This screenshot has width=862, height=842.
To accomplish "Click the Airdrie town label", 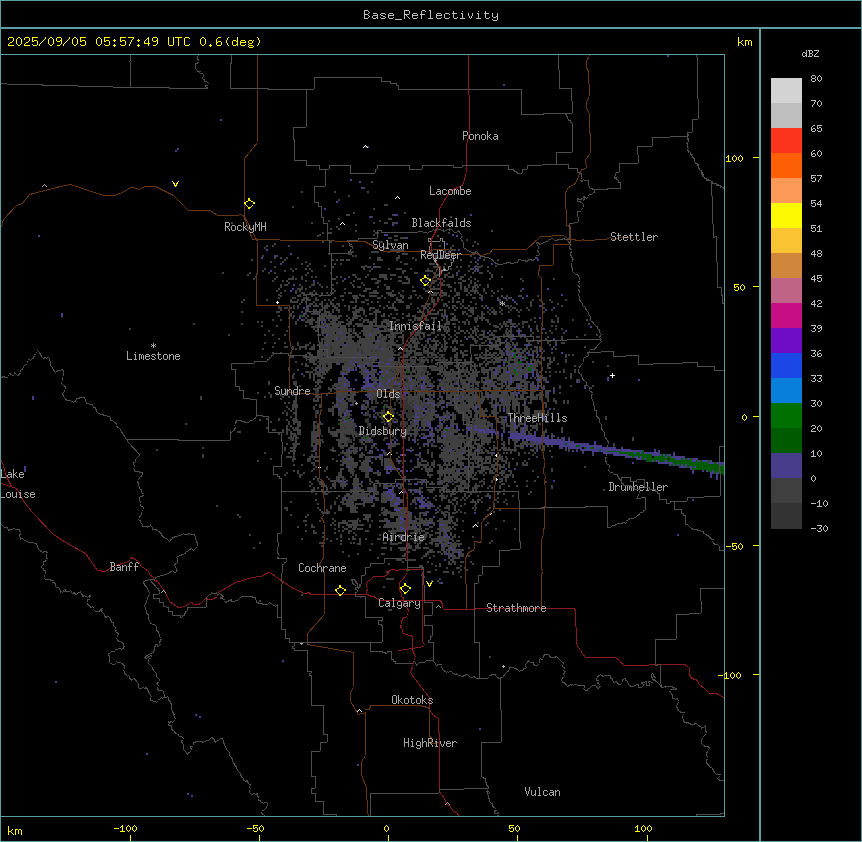I will 404,537.
